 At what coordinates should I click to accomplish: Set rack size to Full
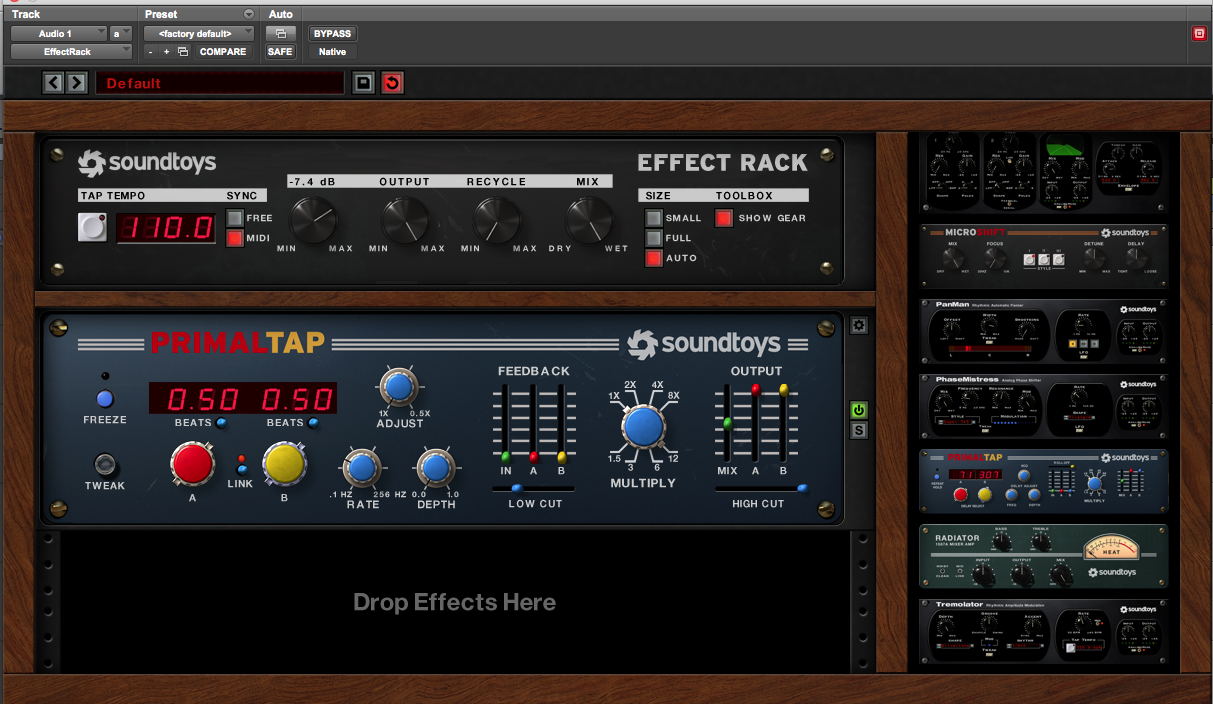(653, 238)
